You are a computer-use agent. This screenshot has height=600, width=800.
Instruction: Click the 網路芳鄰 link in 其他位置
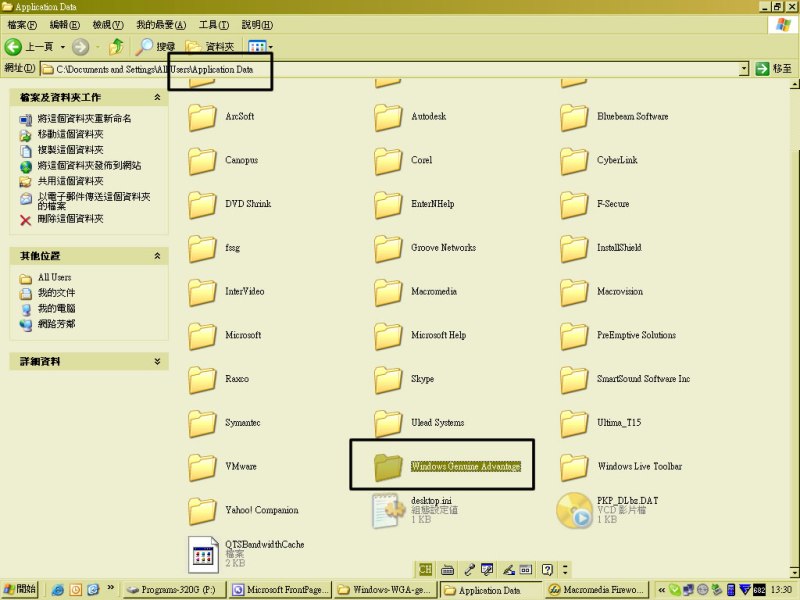pos(57,324)
